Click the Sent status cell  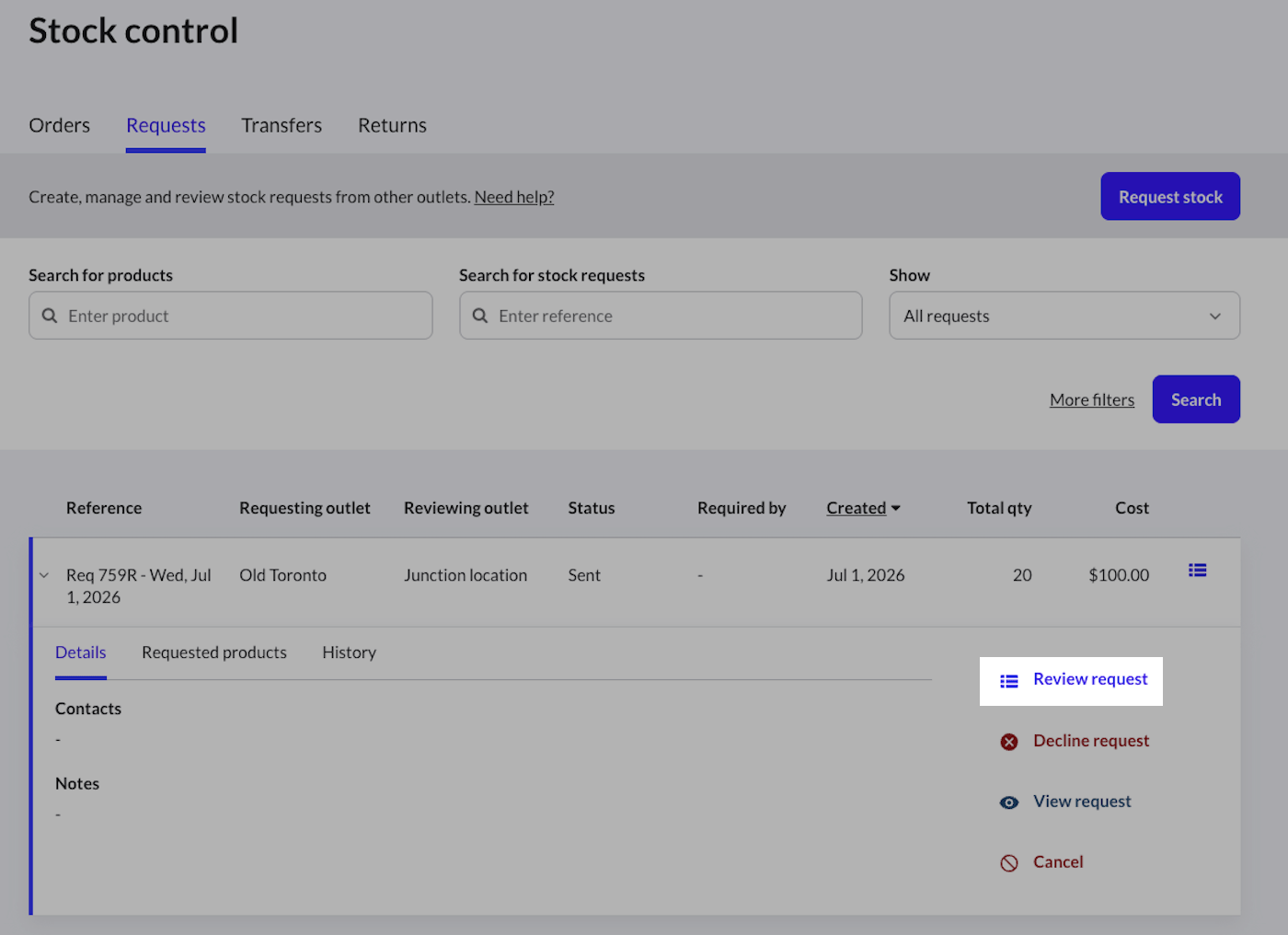point(584,575)
